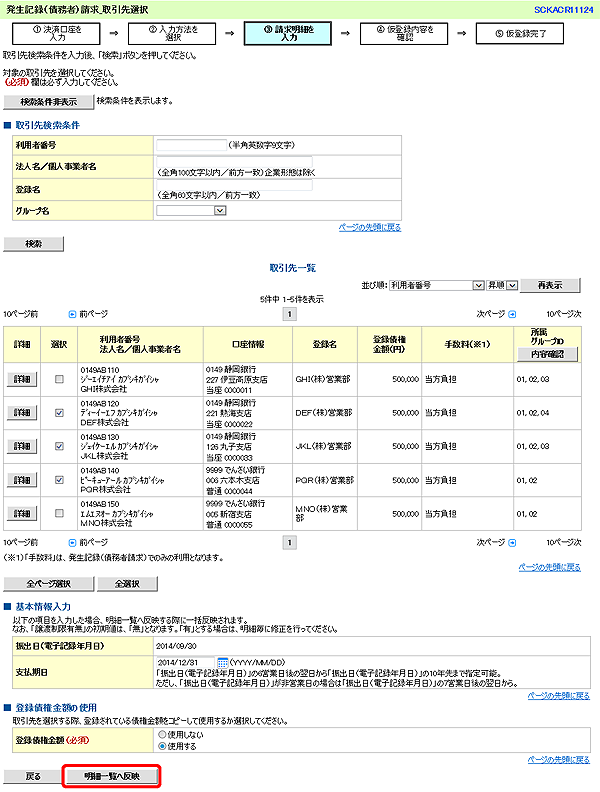
Task: Click the 登録名 cell MNO(株)営業部
Action: pos(322,513)
